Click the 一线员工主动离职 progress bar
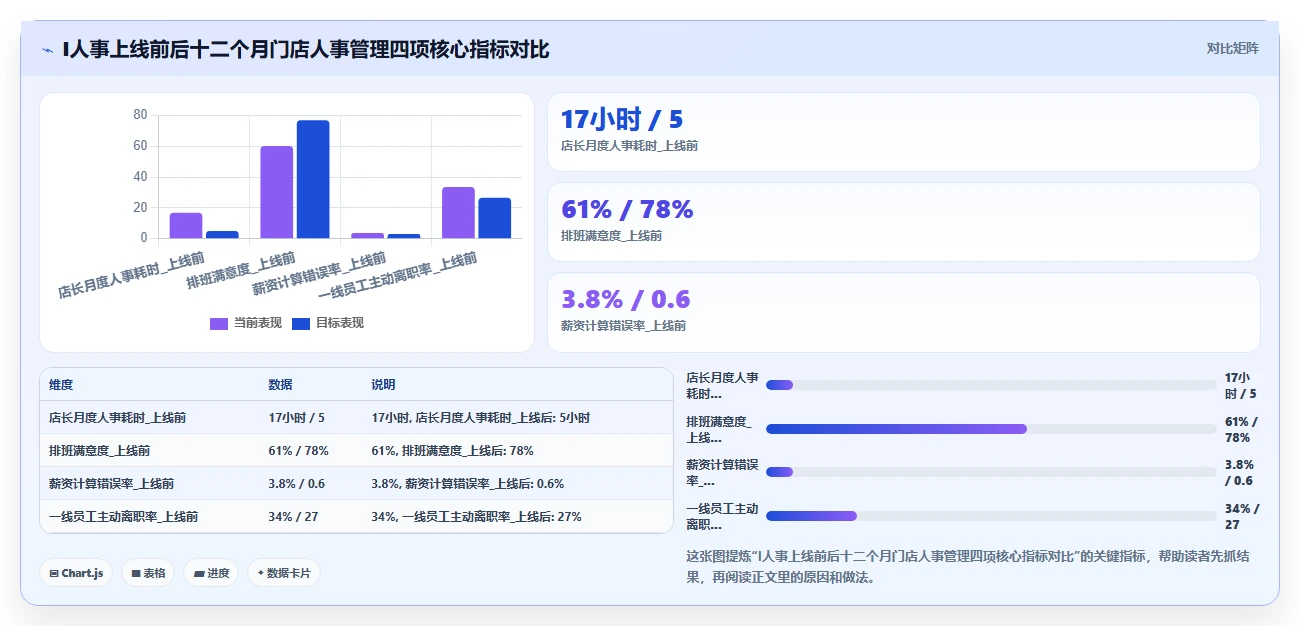Screen dimensions: 1300x626 (x=991, y=516)
